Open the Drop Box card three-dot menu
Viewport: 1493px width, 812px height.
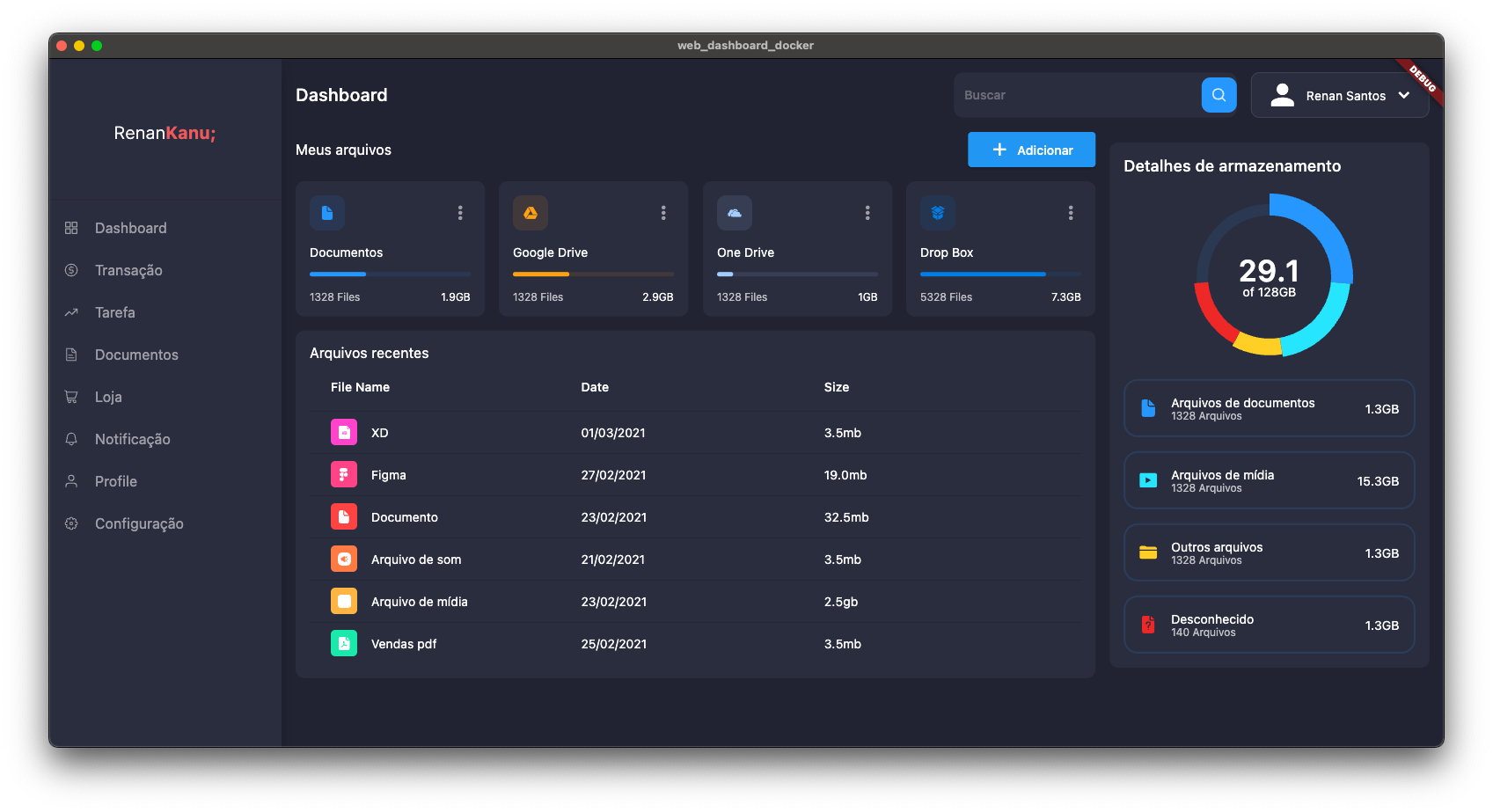(x=1070, y=212)
